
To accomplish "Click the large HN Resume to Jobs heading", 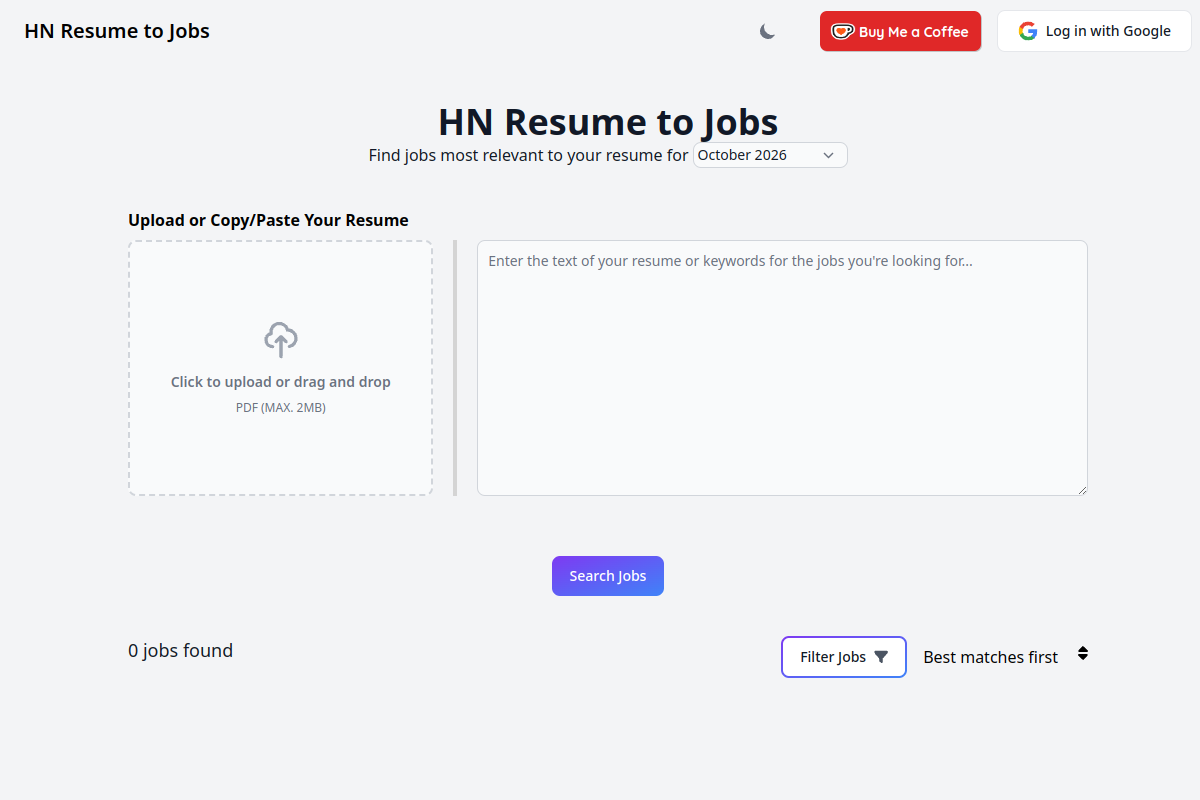I will pos(608,122).
